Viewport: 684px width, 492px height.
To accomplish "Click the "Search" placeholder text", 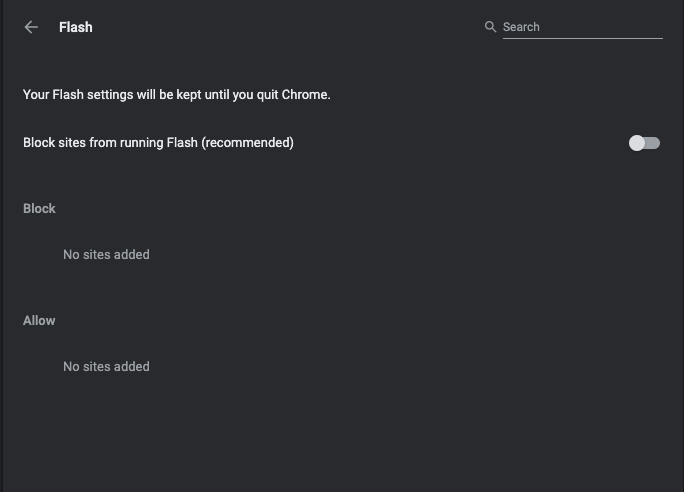I will pyautogui.click(x=521, y=27).
